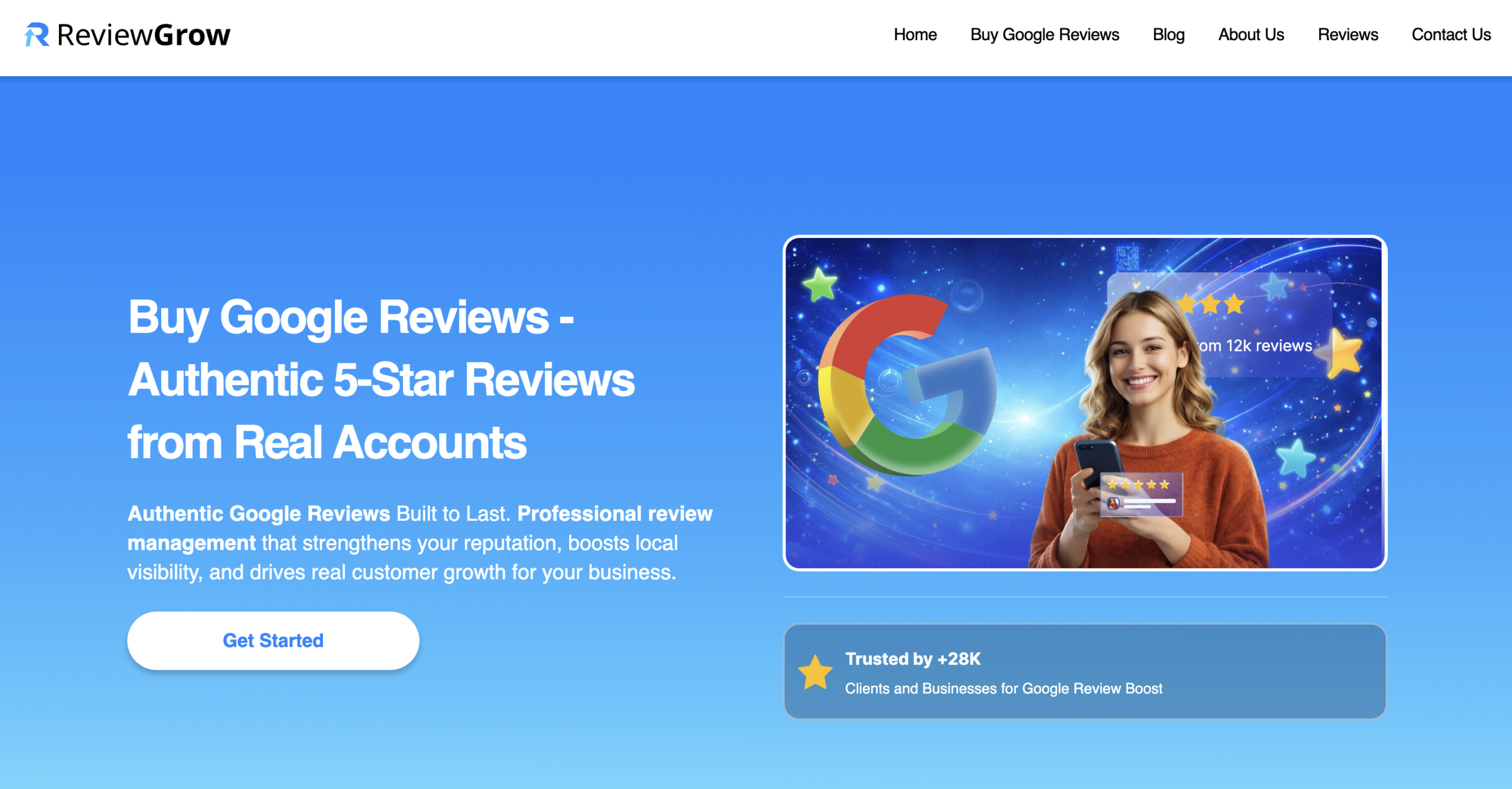Go to the About Us page
This screenshot has height=789, width=1512.
(1250, 35)
